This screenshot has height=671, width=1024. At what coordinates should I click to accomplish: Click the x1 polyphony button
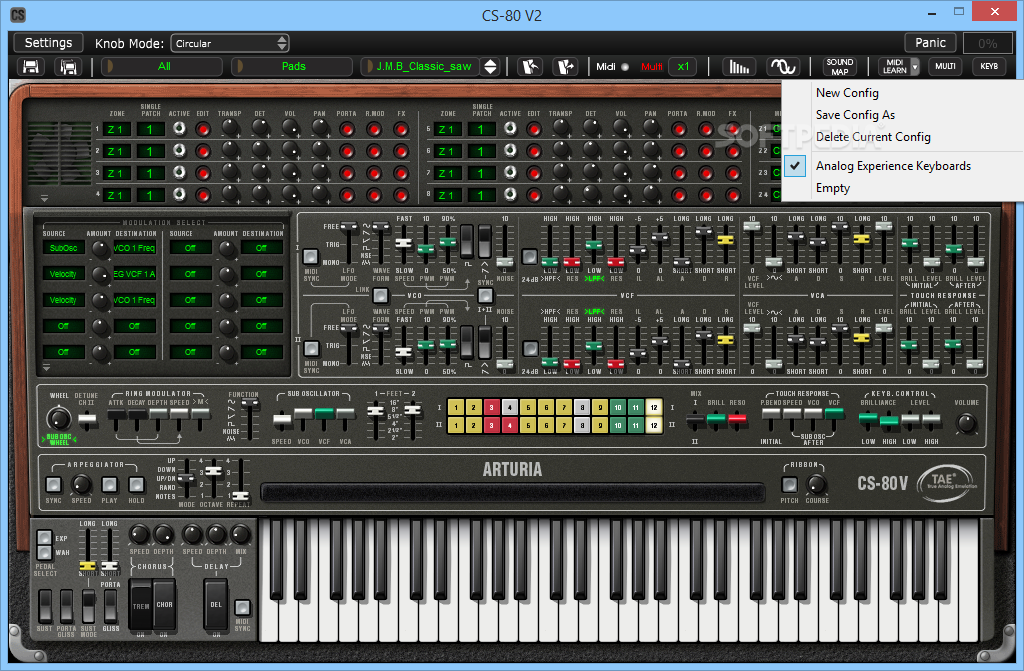(x=683, y=67)
